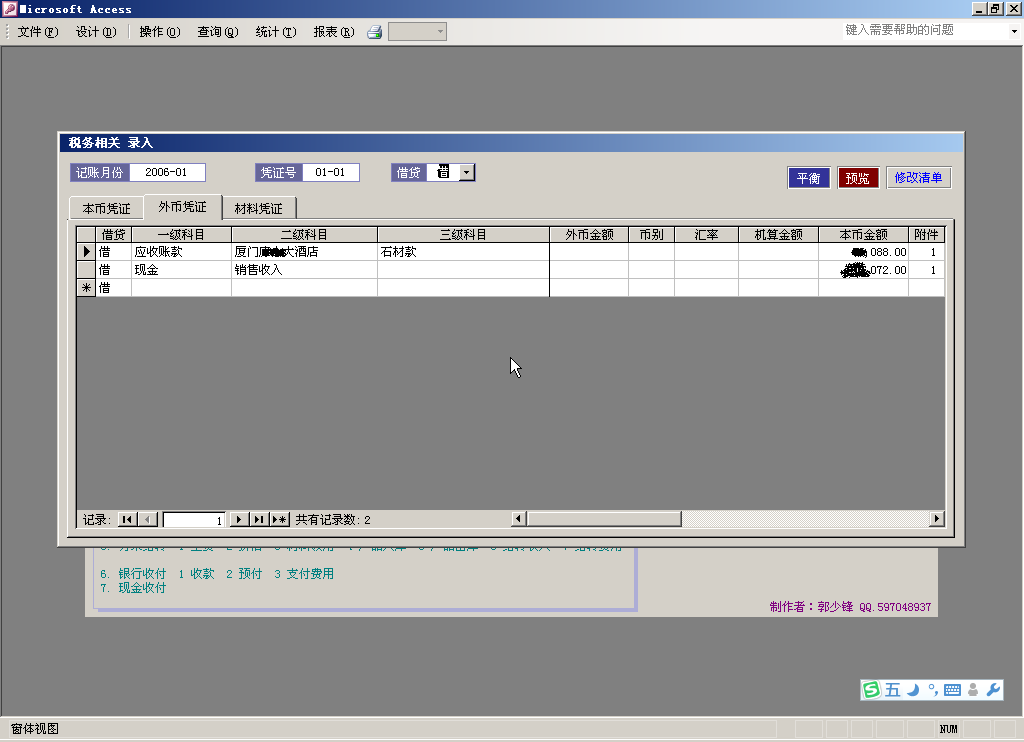Viewport: 1024px width, 742px height.
Task: Toggle the Chinese punctuation mode icon
Action: click(x=932, y=690)
